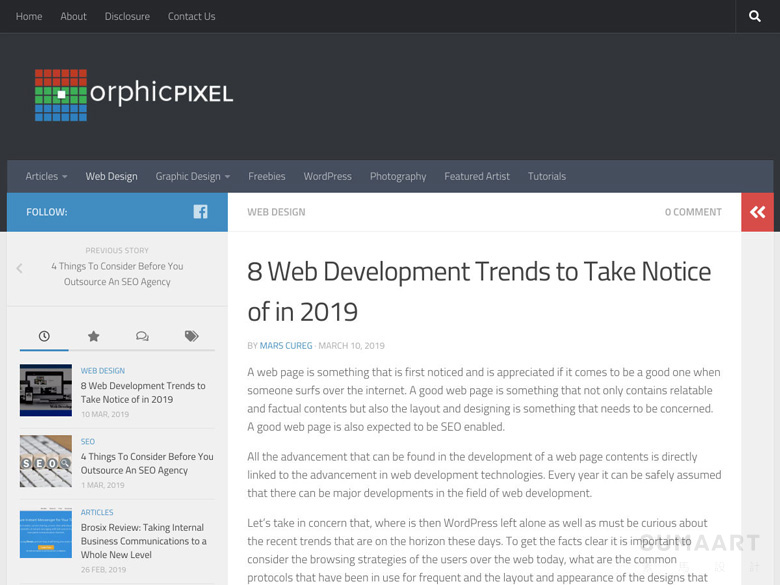Viewport: 780px width, 585px height.
Task: Open the Web Design menu item
Action: [x=111, y=177]
